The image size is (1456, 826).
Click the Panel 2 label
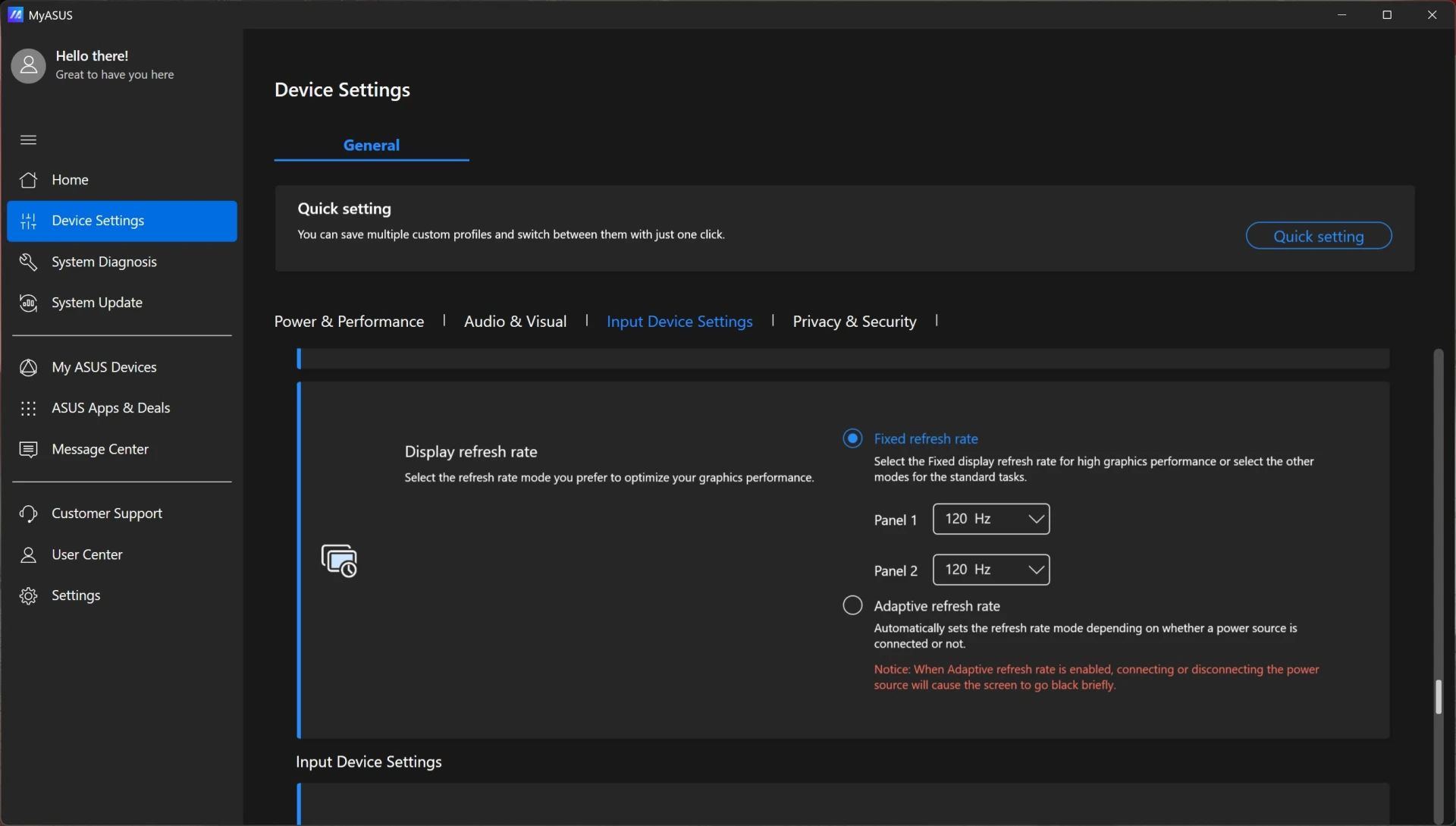[x=896, y=571]
